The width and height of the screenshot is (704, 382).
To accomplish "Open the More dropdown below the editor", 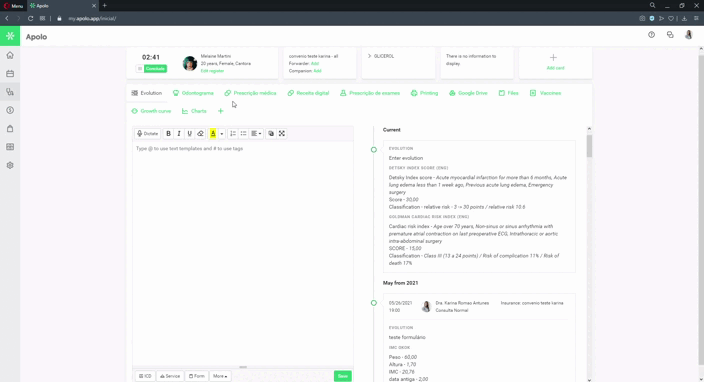I will (x=220, y=376).
